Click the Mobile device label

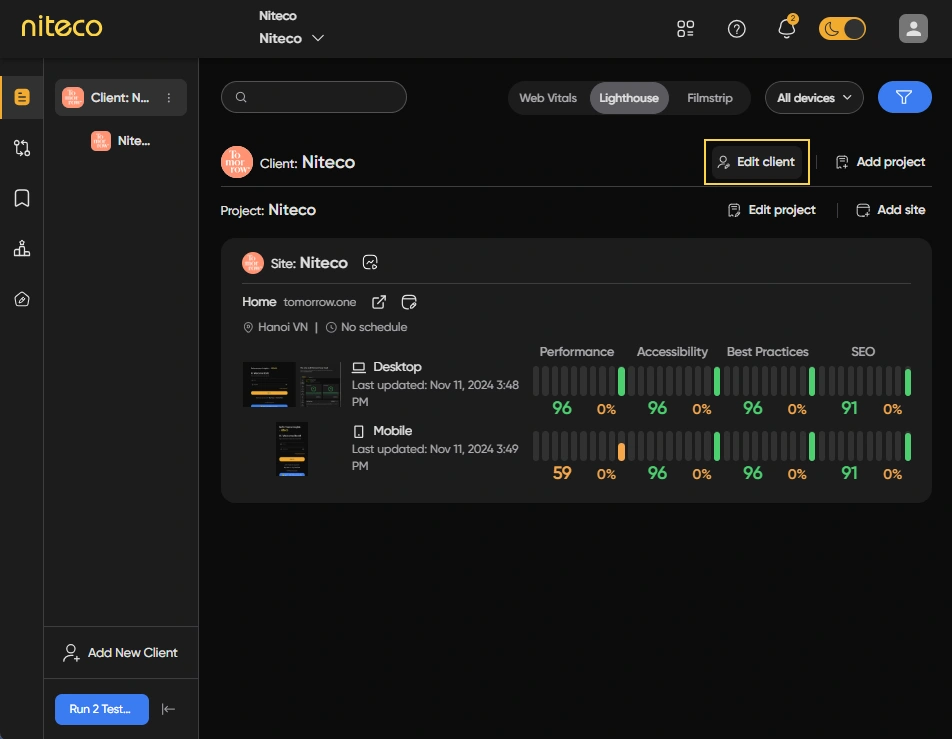pos(392,431)
